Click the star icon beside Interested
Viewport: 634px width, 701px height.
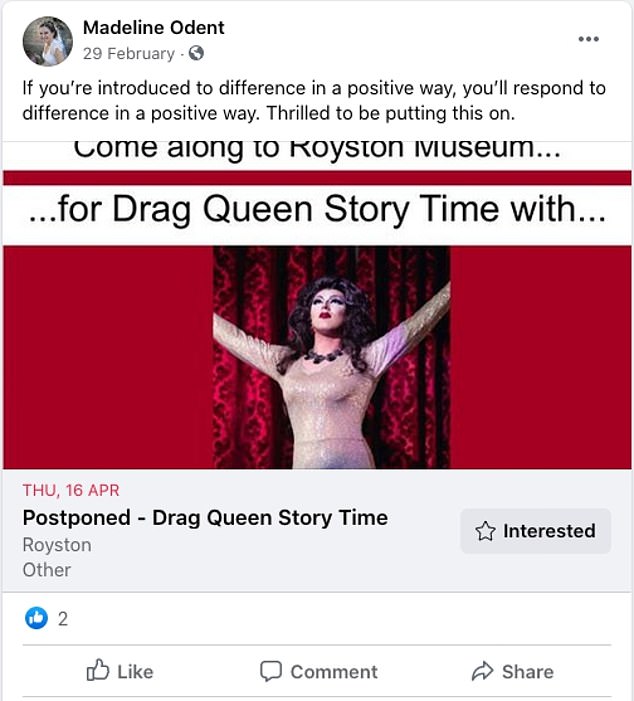click(486, 531)
